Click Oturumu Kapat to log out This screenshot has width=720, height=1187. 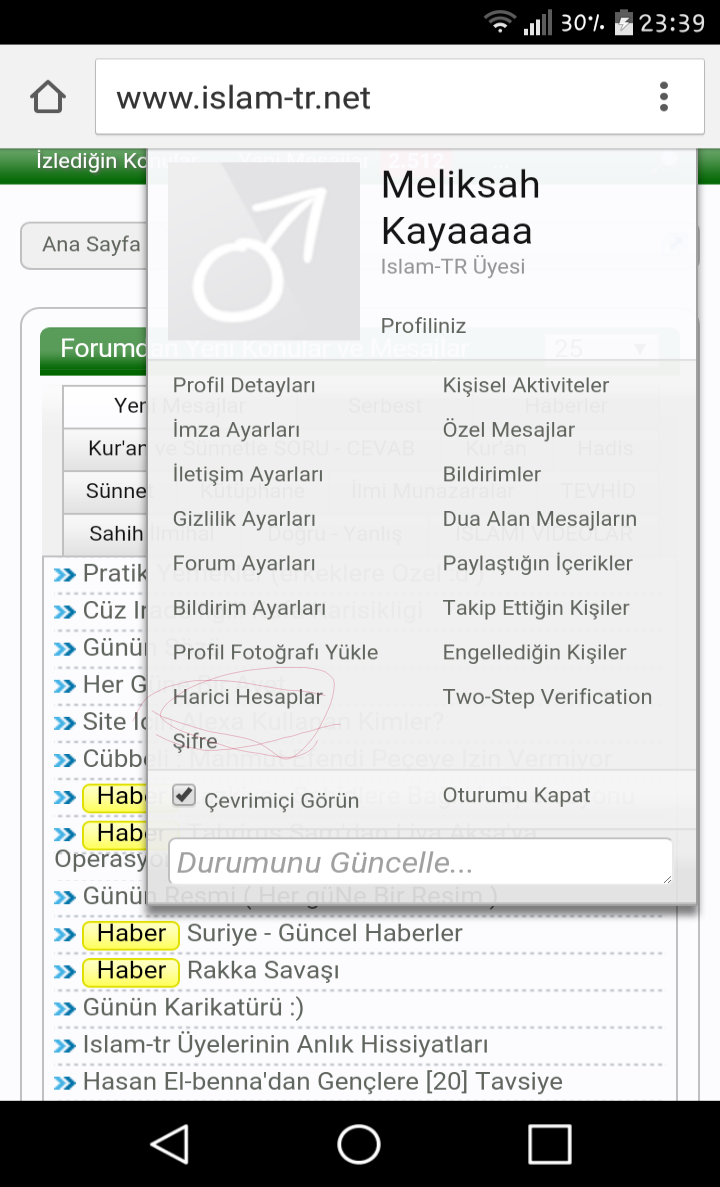click(516, 795)
